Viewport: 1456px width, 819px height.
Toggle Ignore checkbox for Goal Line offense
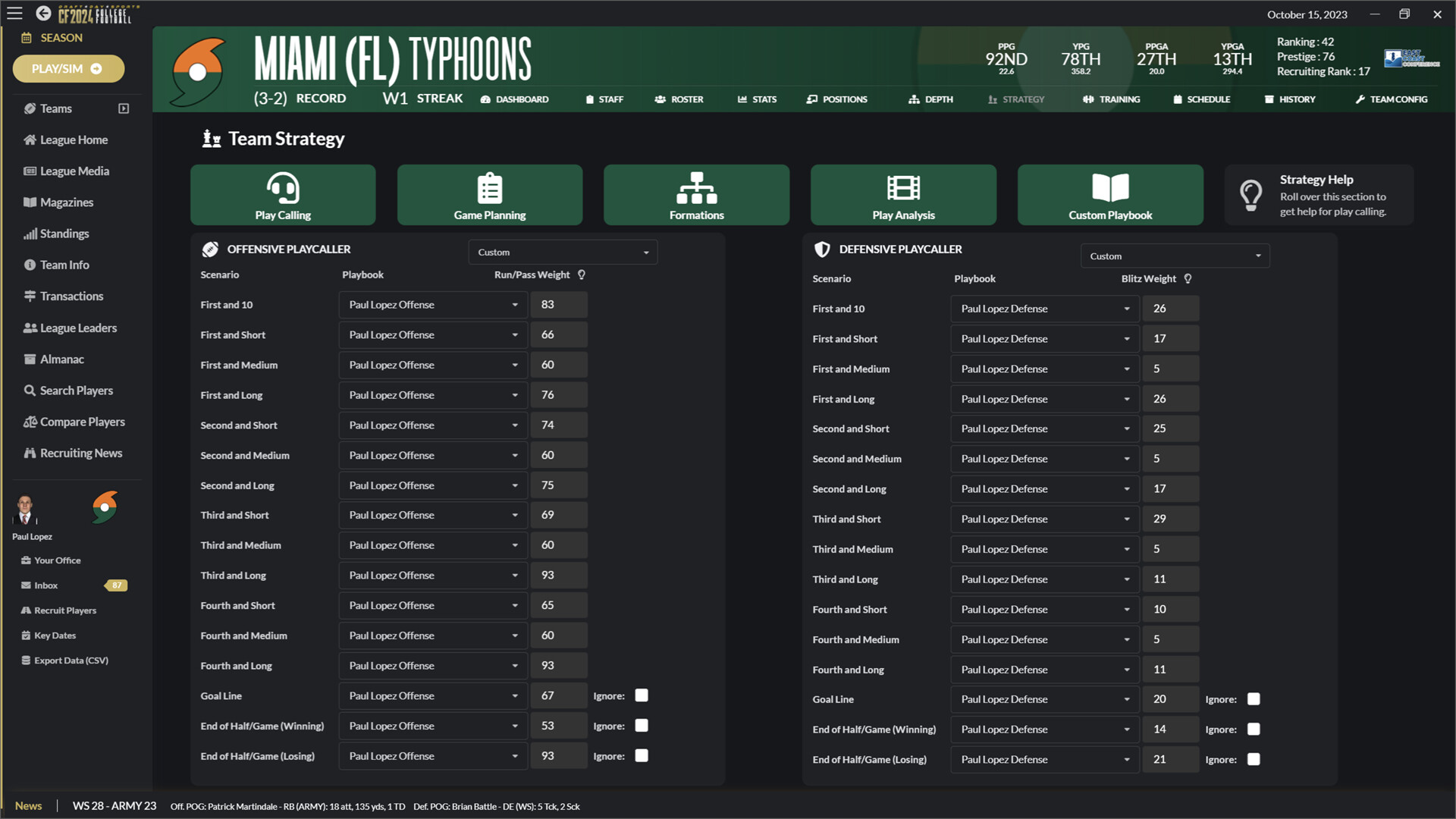(640, 695)
